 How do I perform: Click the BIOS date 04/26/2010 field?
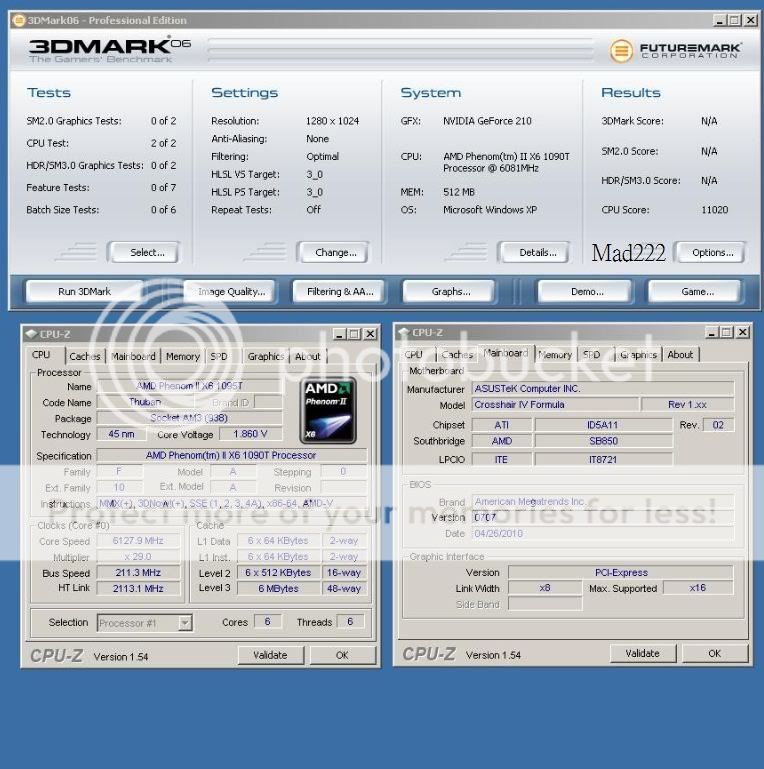[x=603, y=533]
